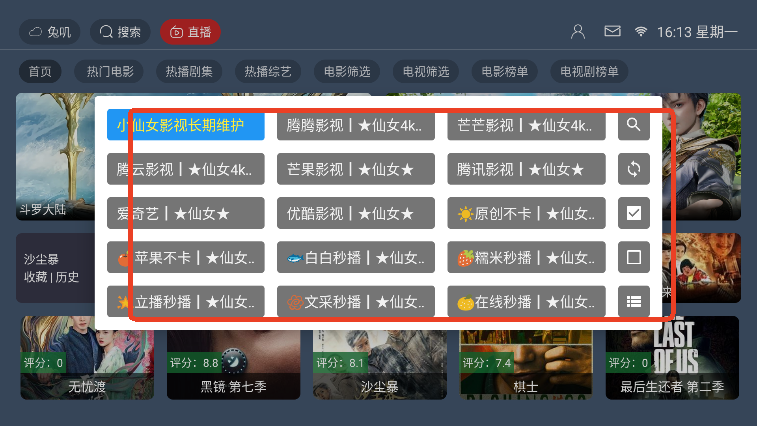Tick the empty square checkbox in dialog
This screenshot has height=426, width=757.
(x=633, y=257)
